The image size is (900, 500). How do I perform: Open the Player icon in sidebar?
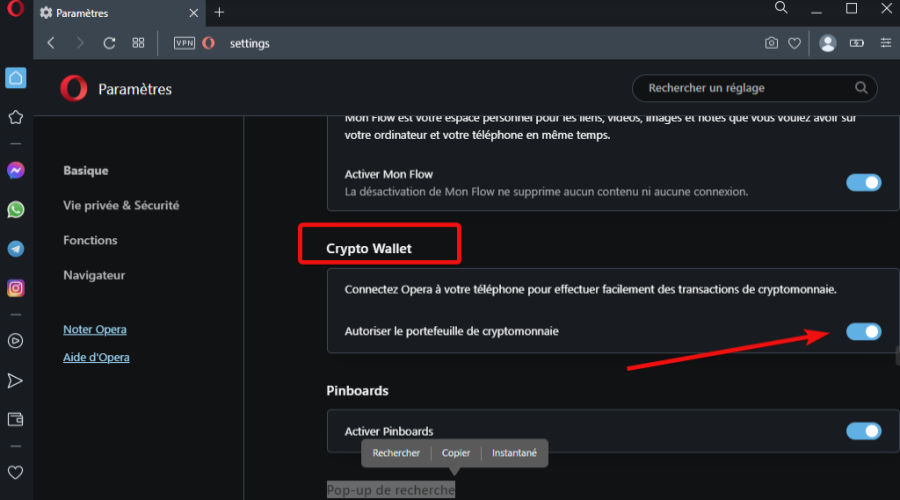[15, 341]
